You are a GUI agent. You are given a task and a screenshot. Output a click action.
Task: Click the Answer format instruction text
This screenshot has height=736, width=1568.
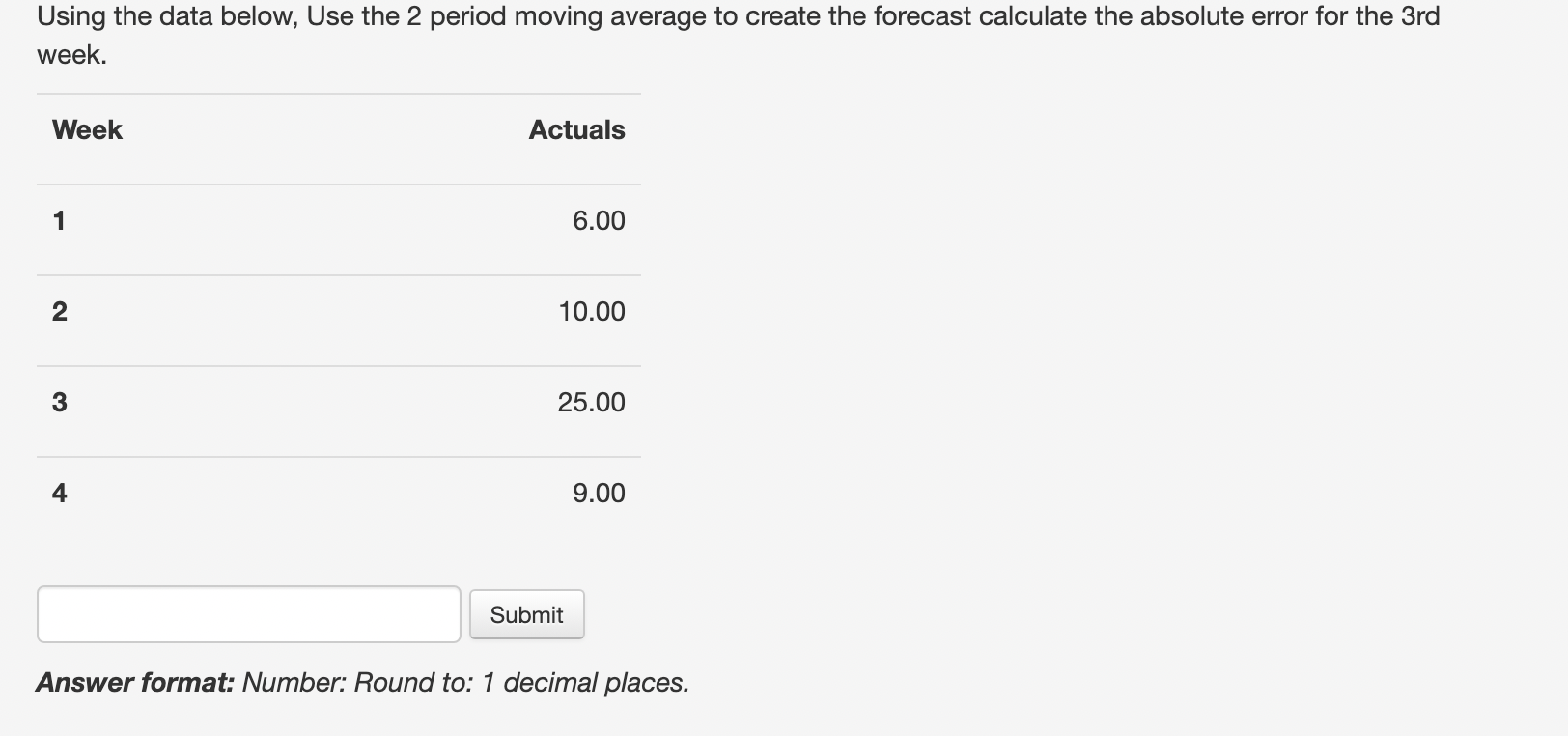tap(362, 682)
